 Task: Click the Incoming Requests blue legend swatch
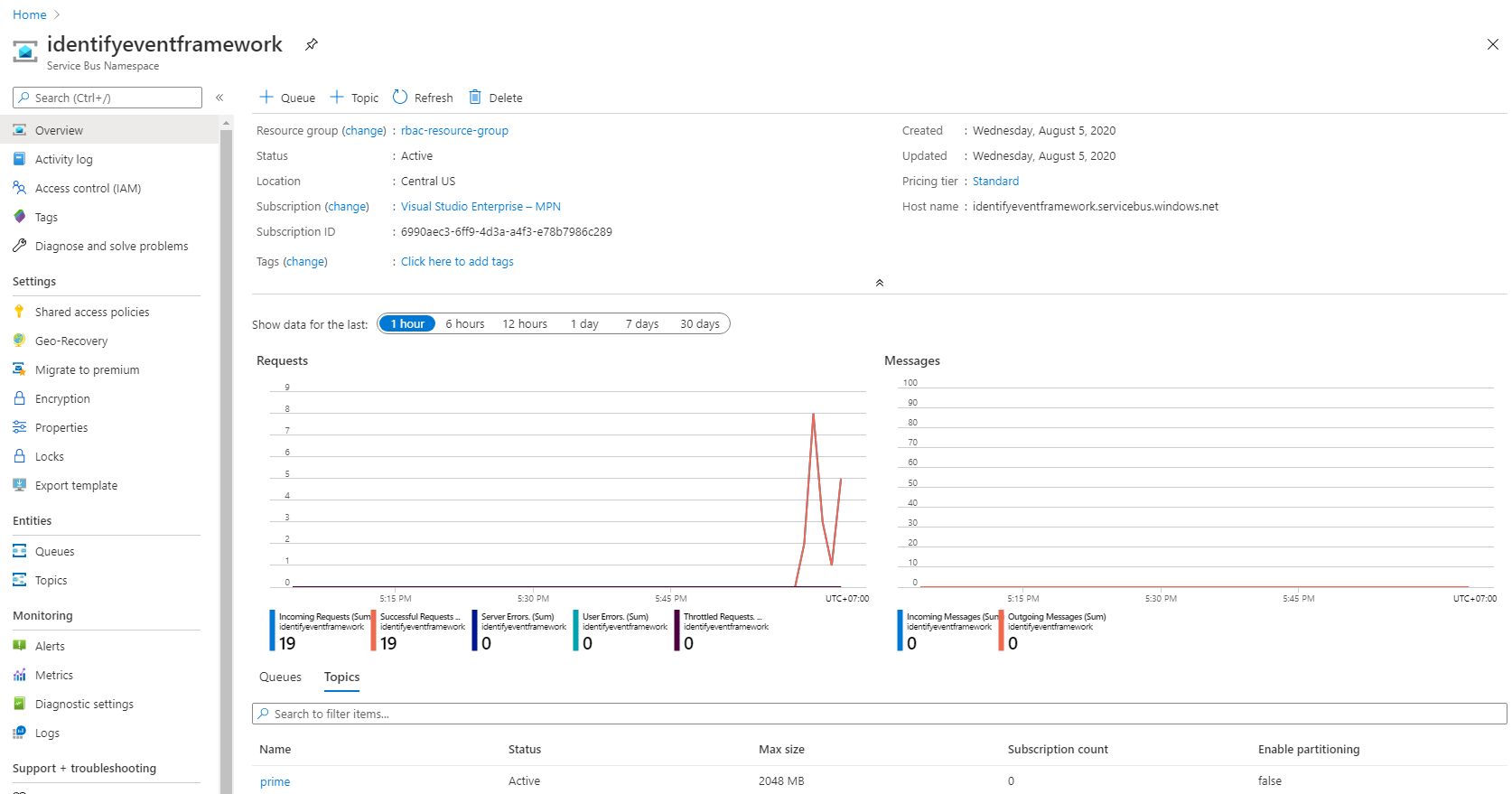coord(272,631)
